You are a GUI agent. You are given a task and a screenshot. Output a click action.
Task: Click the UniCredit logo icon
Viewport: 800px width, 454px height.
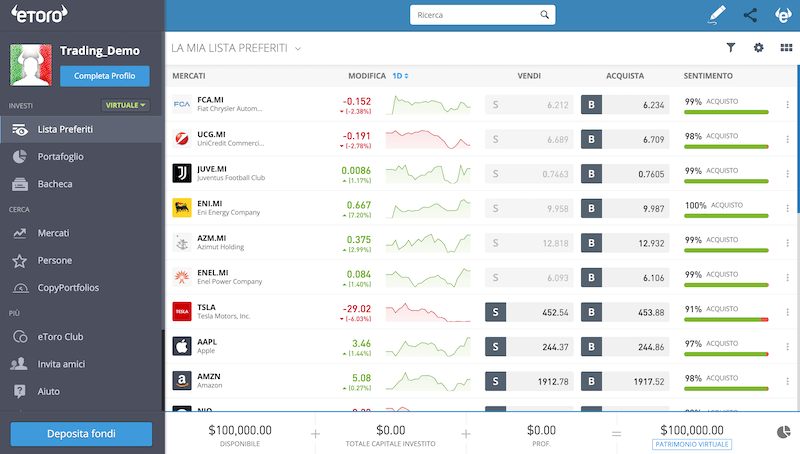[x=182, y=139]
